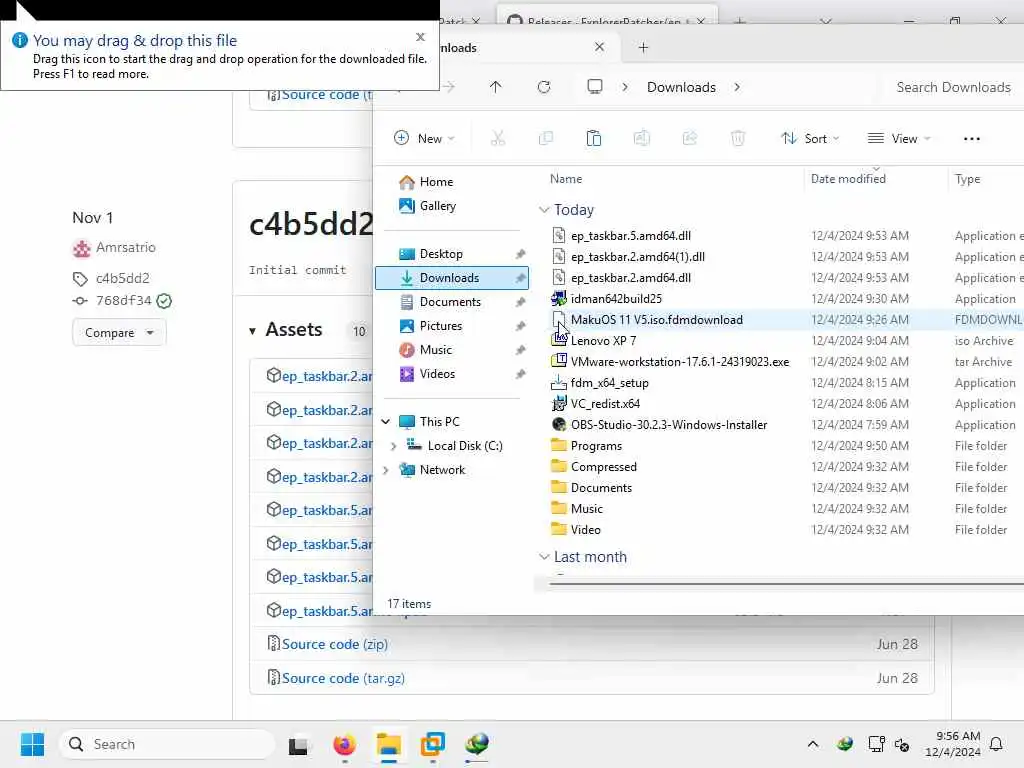Select MakuOS 11 V5.iso.fdmdownload file
1024x768 pixels.
pos(656,319)
